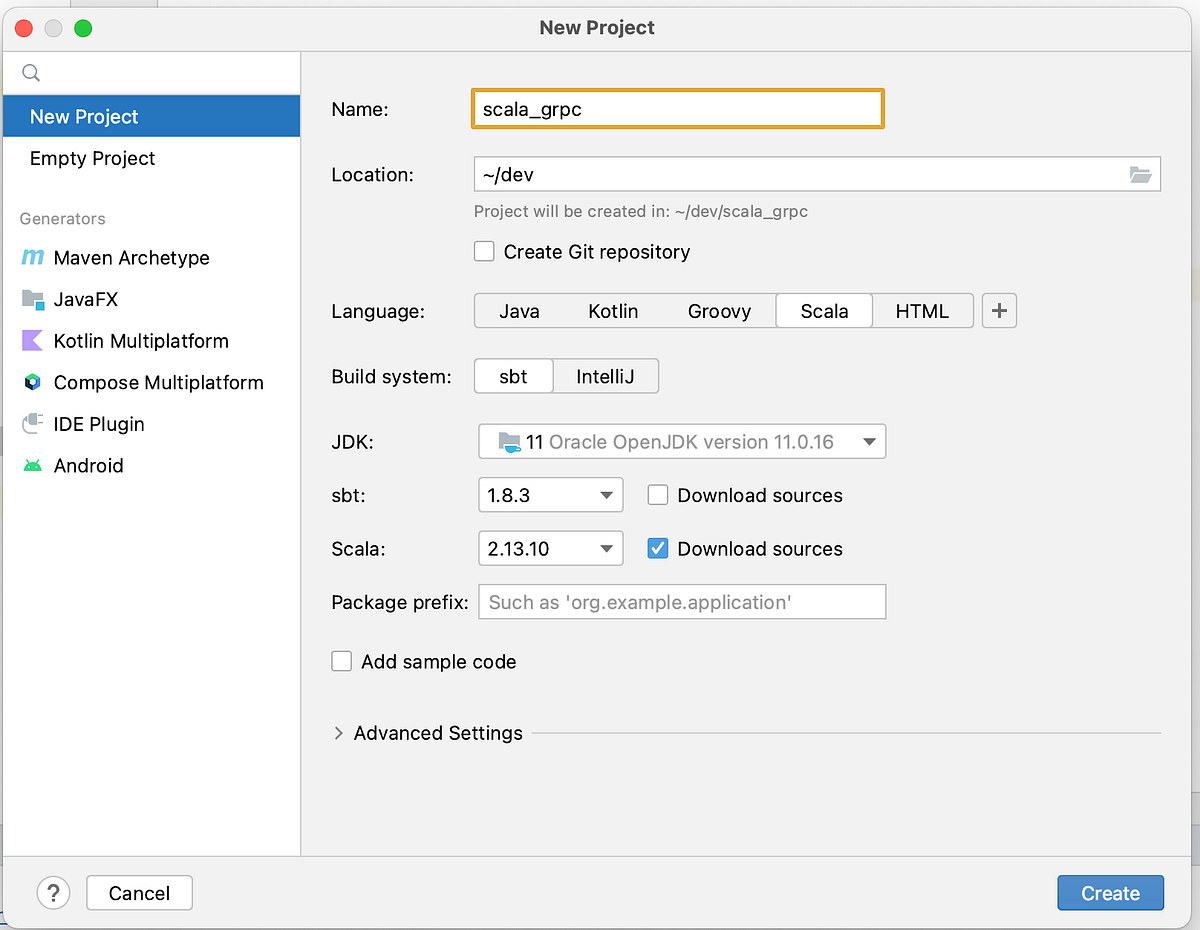
Task: Select IntelliJ as the build system
Action: click(605, 376)
